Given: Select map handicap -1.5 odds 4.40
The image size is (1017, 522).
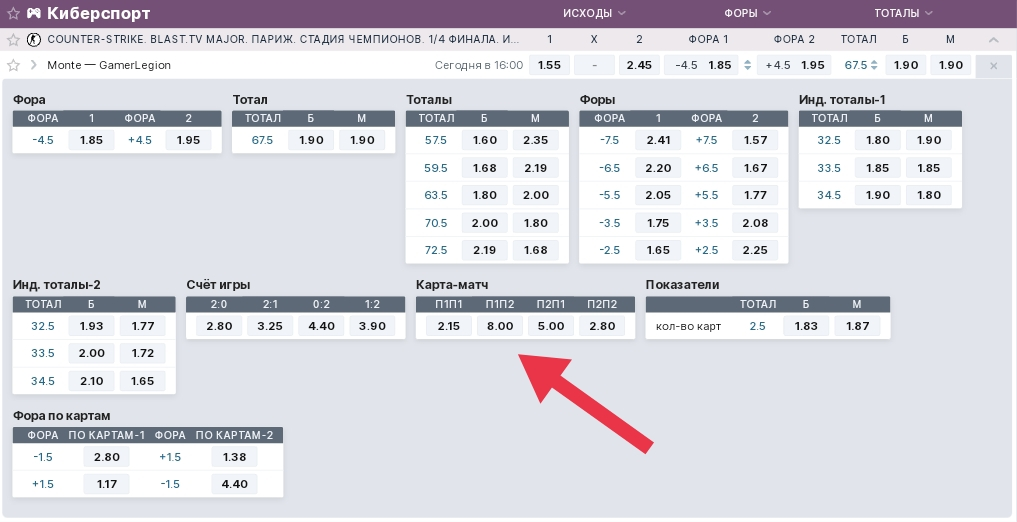Looking at the screenshot, I should point(234,484).
